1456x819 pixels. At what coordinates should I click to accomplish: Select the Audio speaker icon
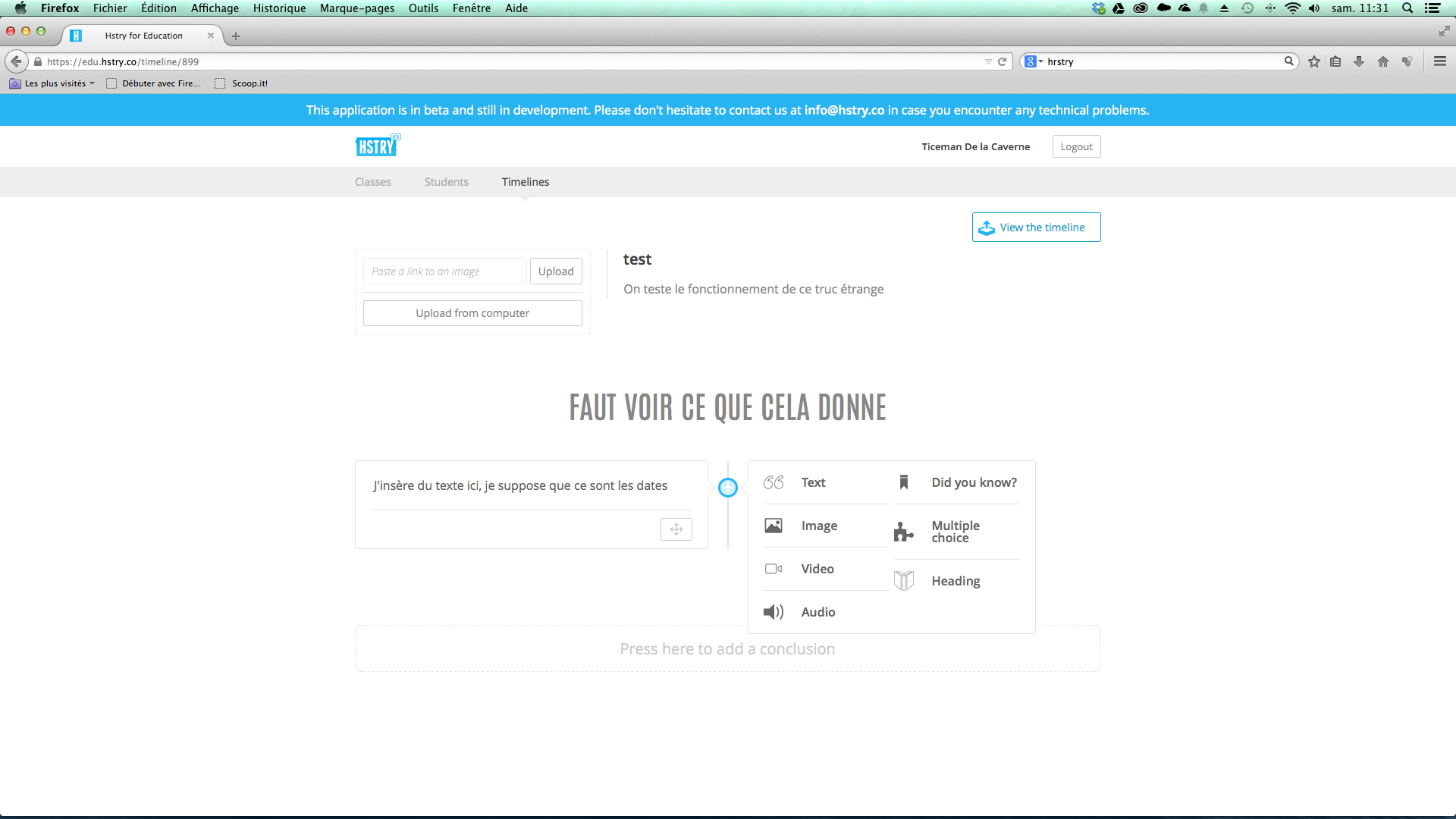point(773,612)
